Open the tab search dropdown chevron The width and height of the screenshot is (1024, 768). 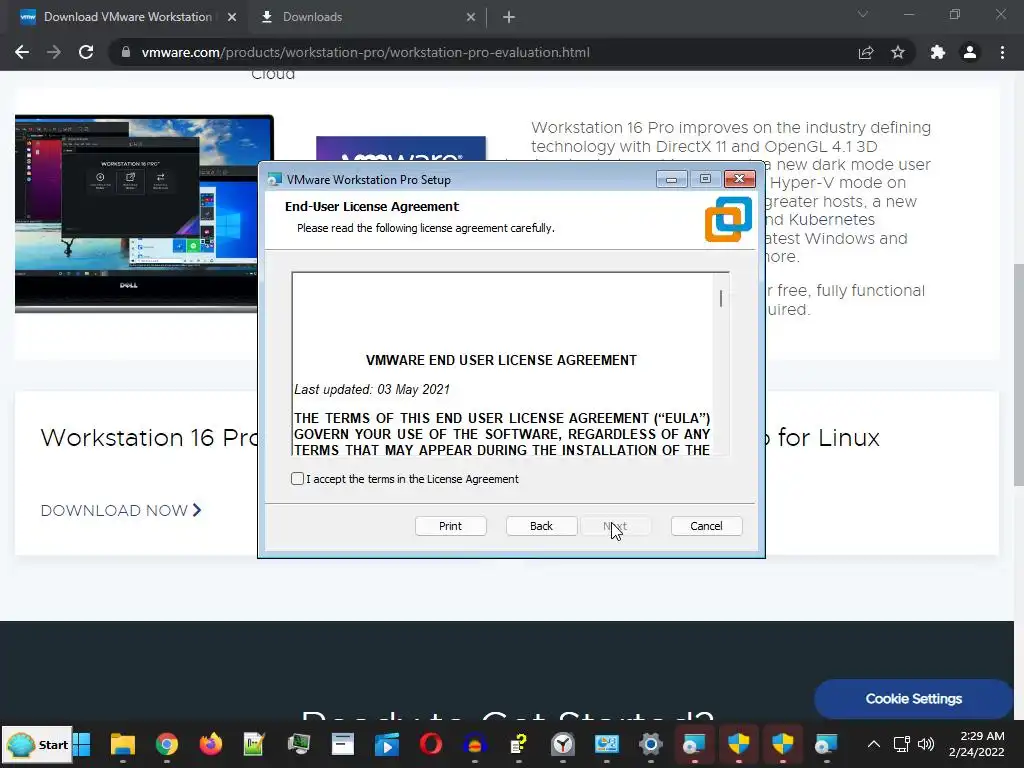click(863, 14)
